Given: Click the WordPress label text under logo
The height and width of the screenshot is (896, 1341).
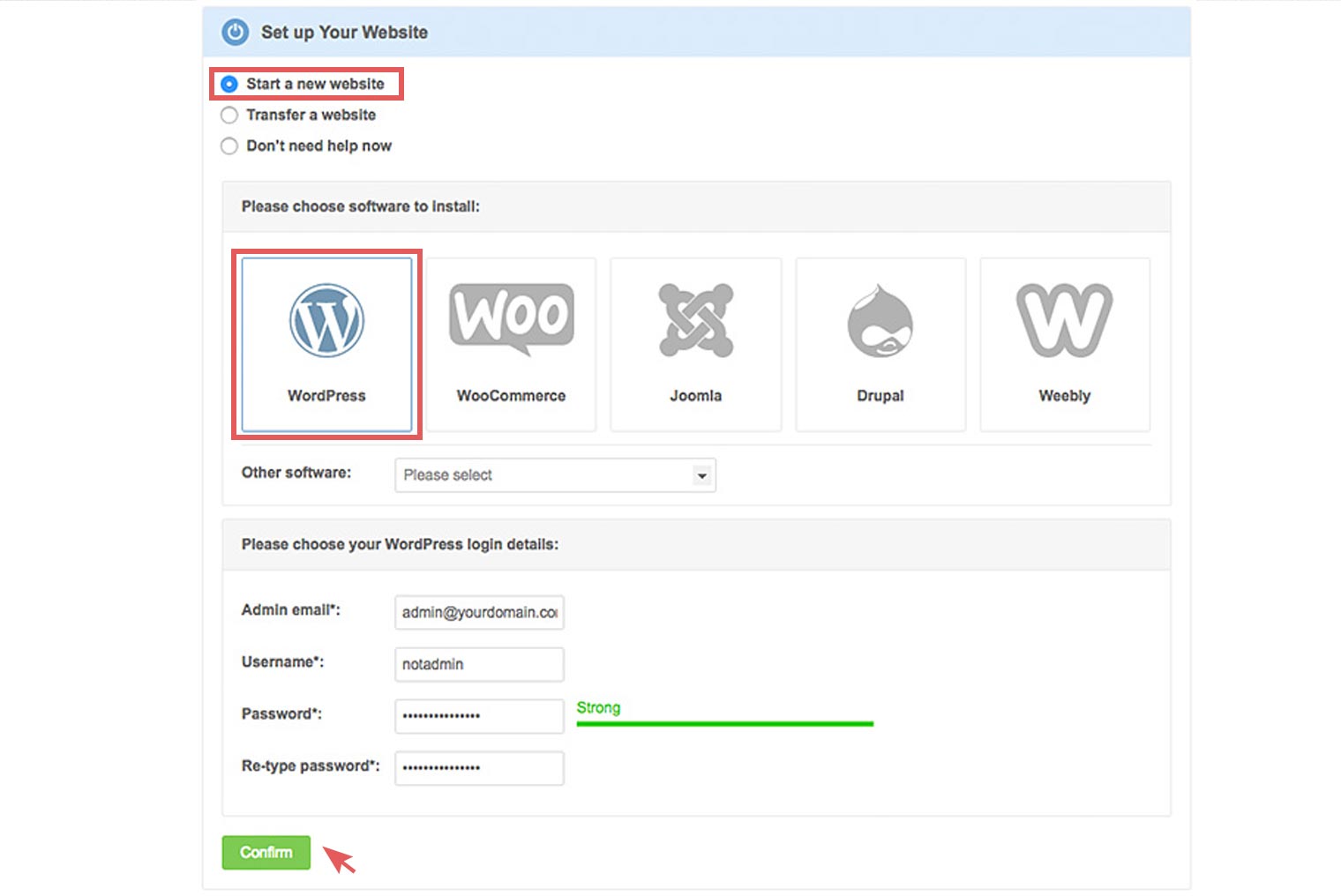Looking at the screenshot, I should point(326,396).
